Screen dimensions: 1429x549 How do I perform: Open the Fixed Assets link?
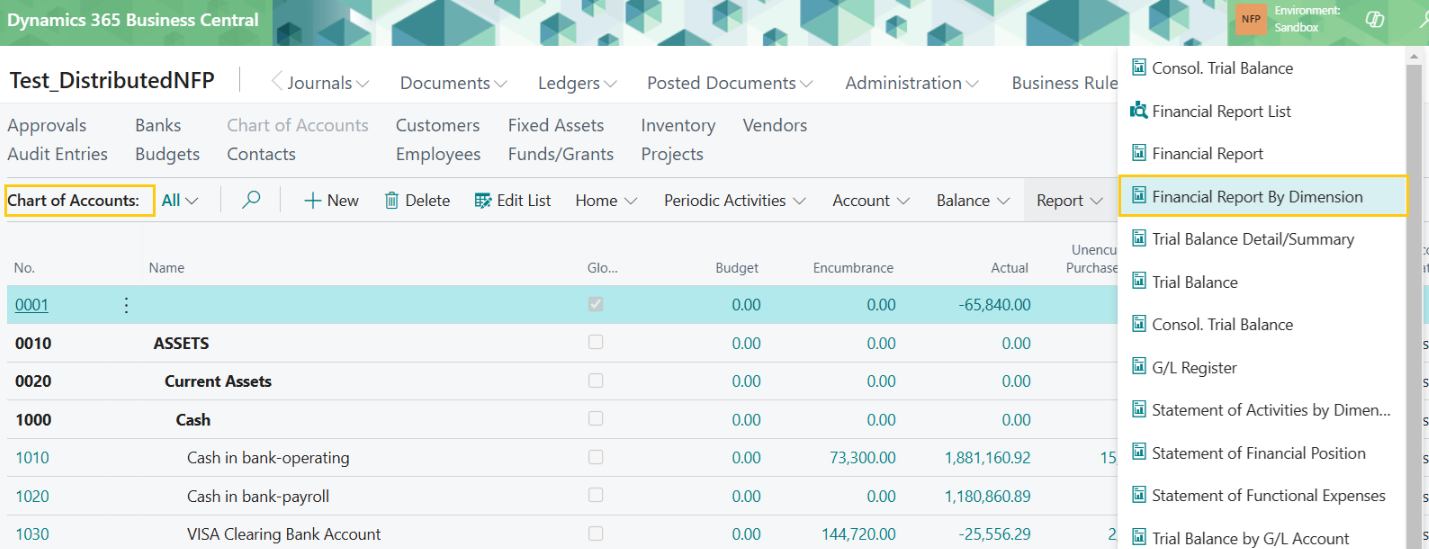click(x=556, y=125)
